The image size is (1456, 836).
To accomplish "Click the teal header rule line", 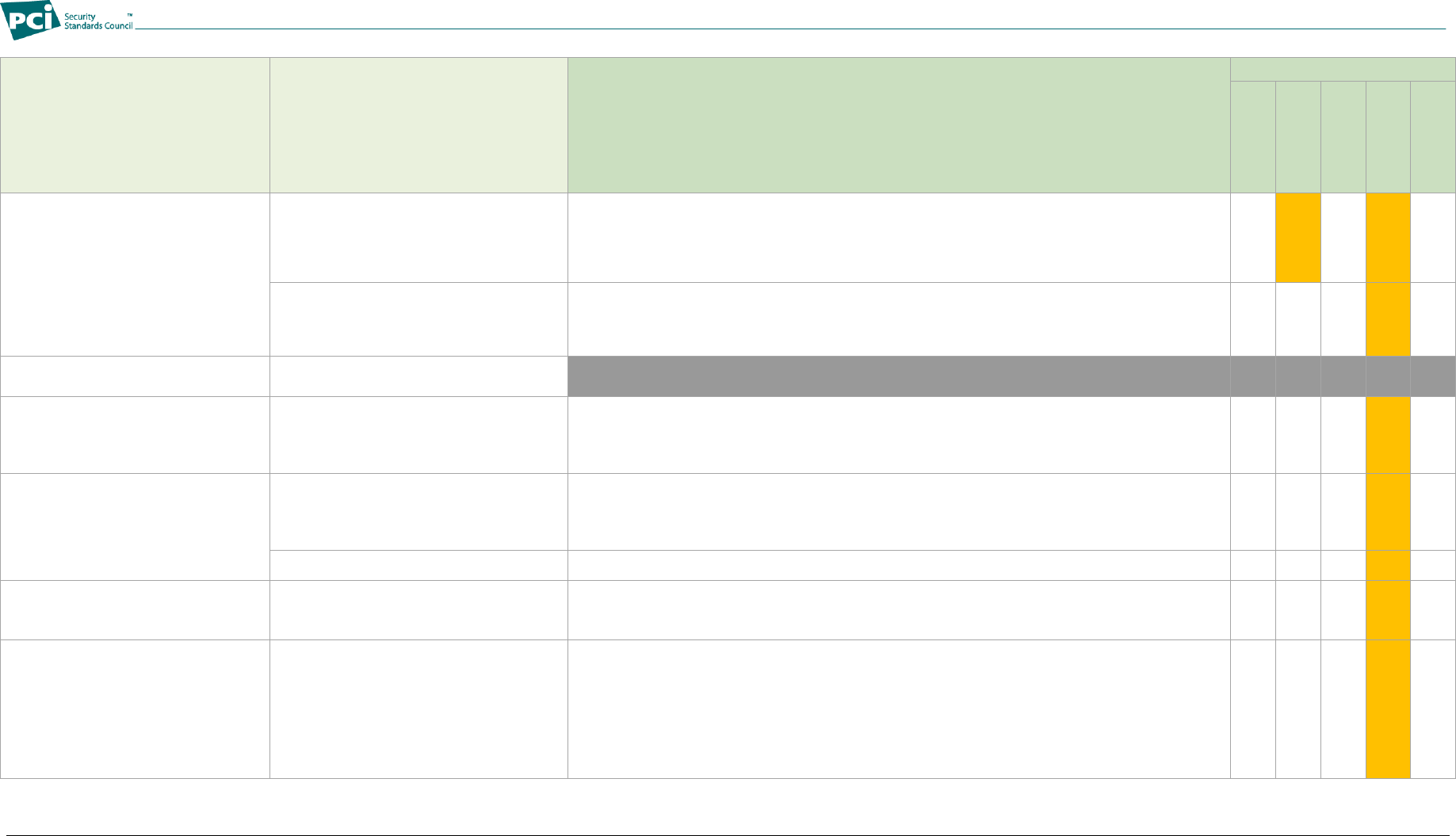I will coord(789,29).
